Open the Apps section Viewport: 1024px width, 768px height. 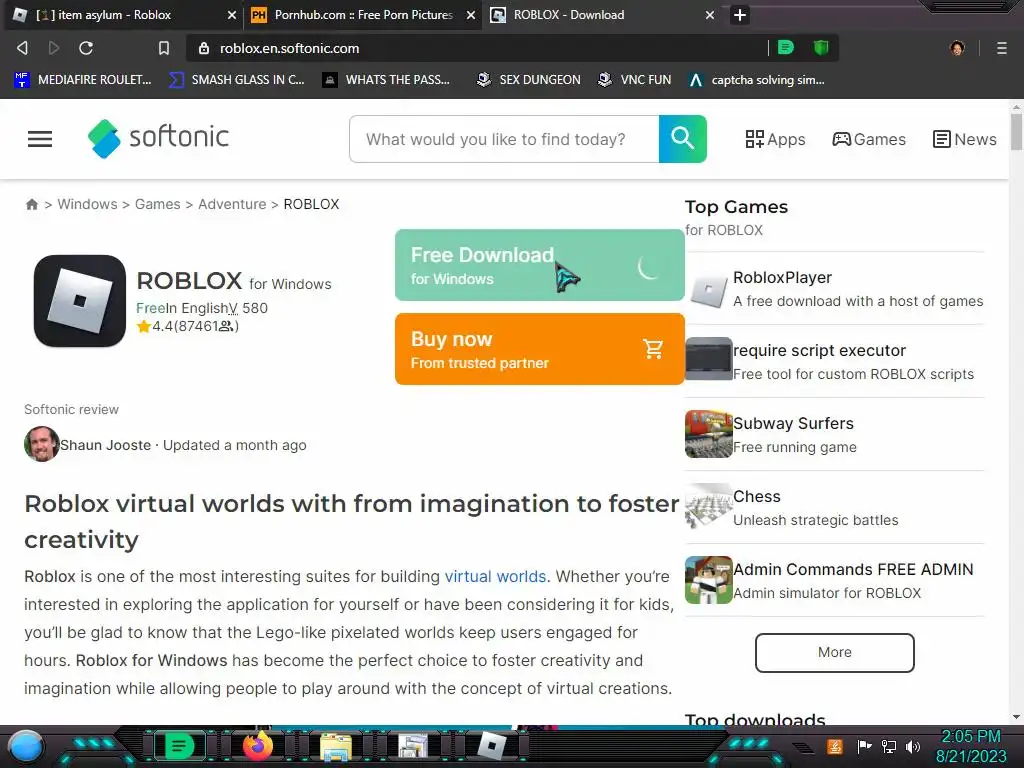(775, 139)
